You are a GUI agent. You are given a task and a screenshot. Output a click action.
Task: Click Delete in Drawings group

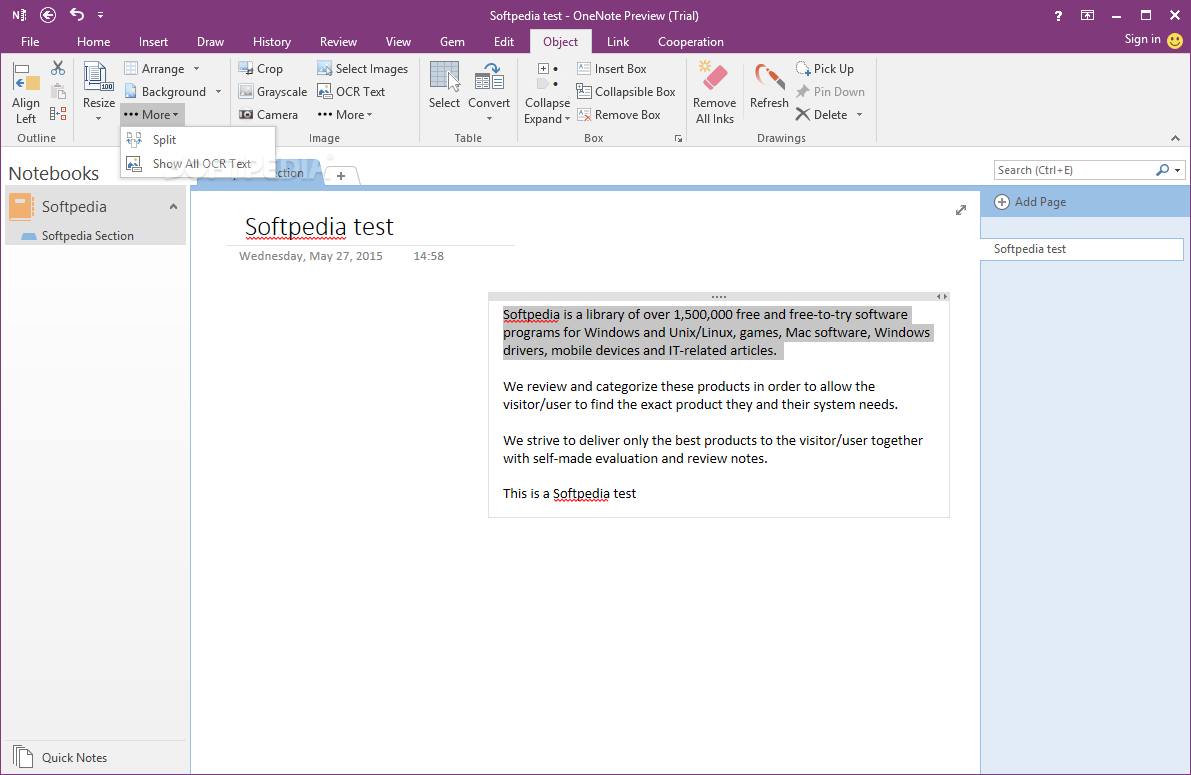coord(821,115)
